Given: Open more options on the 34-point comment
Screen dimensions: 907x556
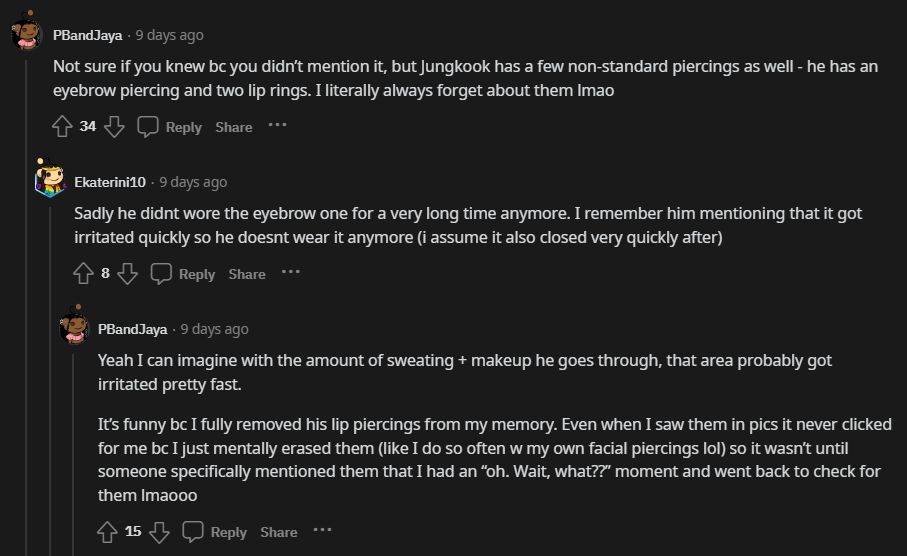Looking at the screenshot, I should pos(277,126).
